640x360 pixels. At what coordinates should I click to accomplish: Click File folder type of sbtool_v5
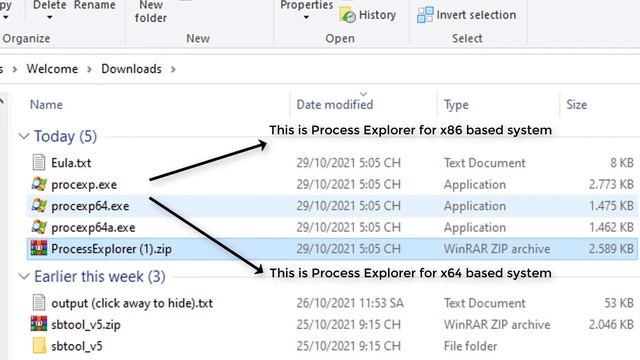click(470, 346)
